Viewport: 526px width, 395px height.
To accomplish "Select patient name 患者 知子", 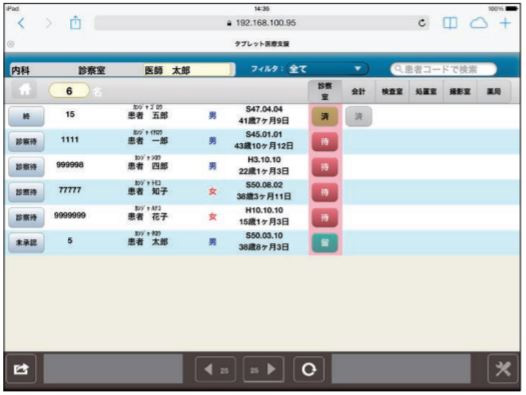I will [148, 192].
